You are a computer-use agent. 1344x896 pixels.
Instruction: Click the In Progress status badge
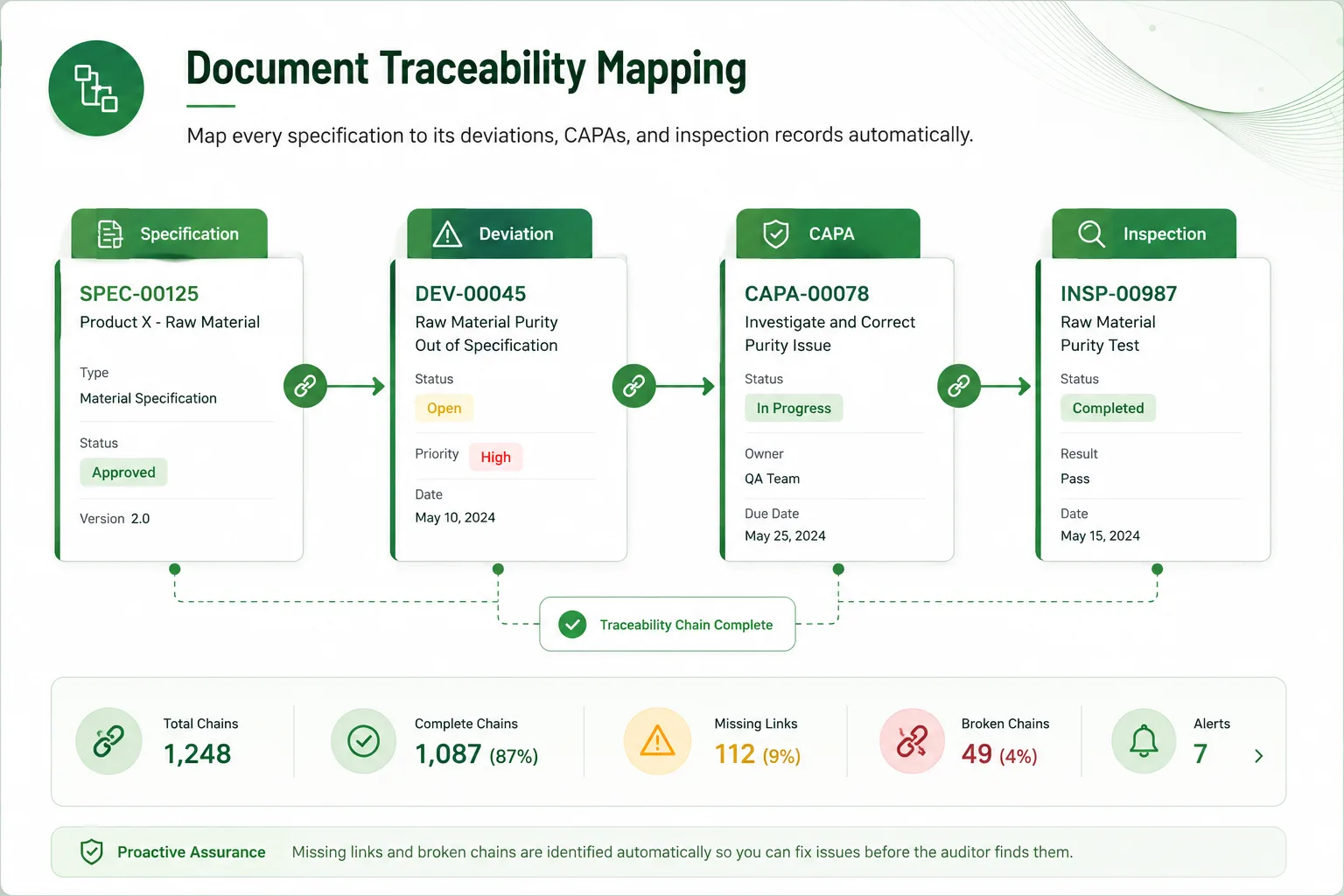coord(794,409)
